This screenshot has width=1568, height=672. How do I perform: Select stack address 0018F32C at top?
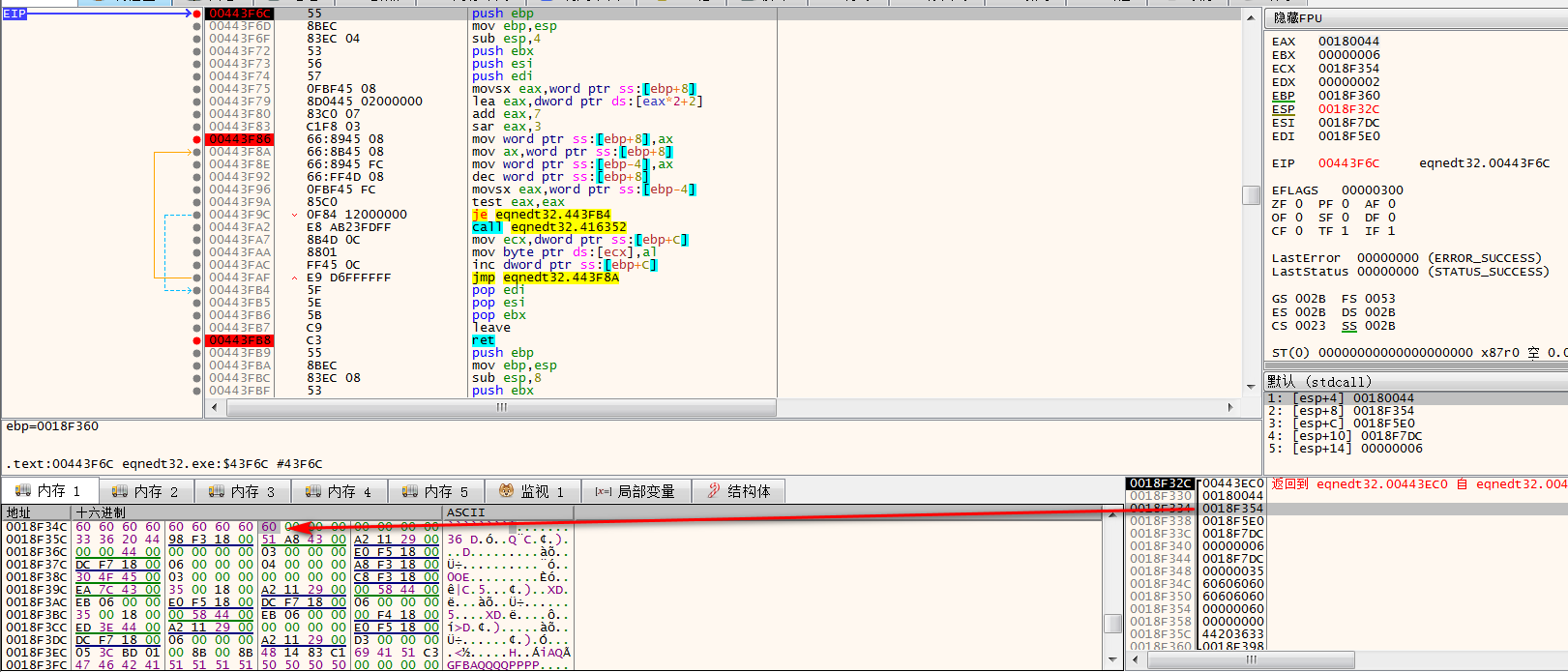(1161, 483)
